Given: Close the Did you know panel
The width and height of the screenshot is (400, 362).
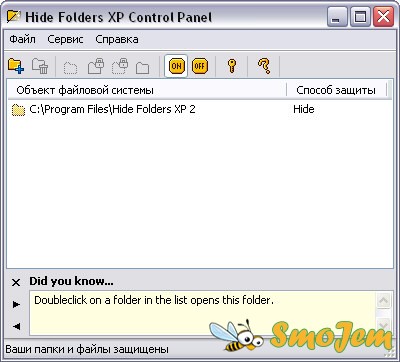Looking at the screenshot, I should click(x=16, y=283).
